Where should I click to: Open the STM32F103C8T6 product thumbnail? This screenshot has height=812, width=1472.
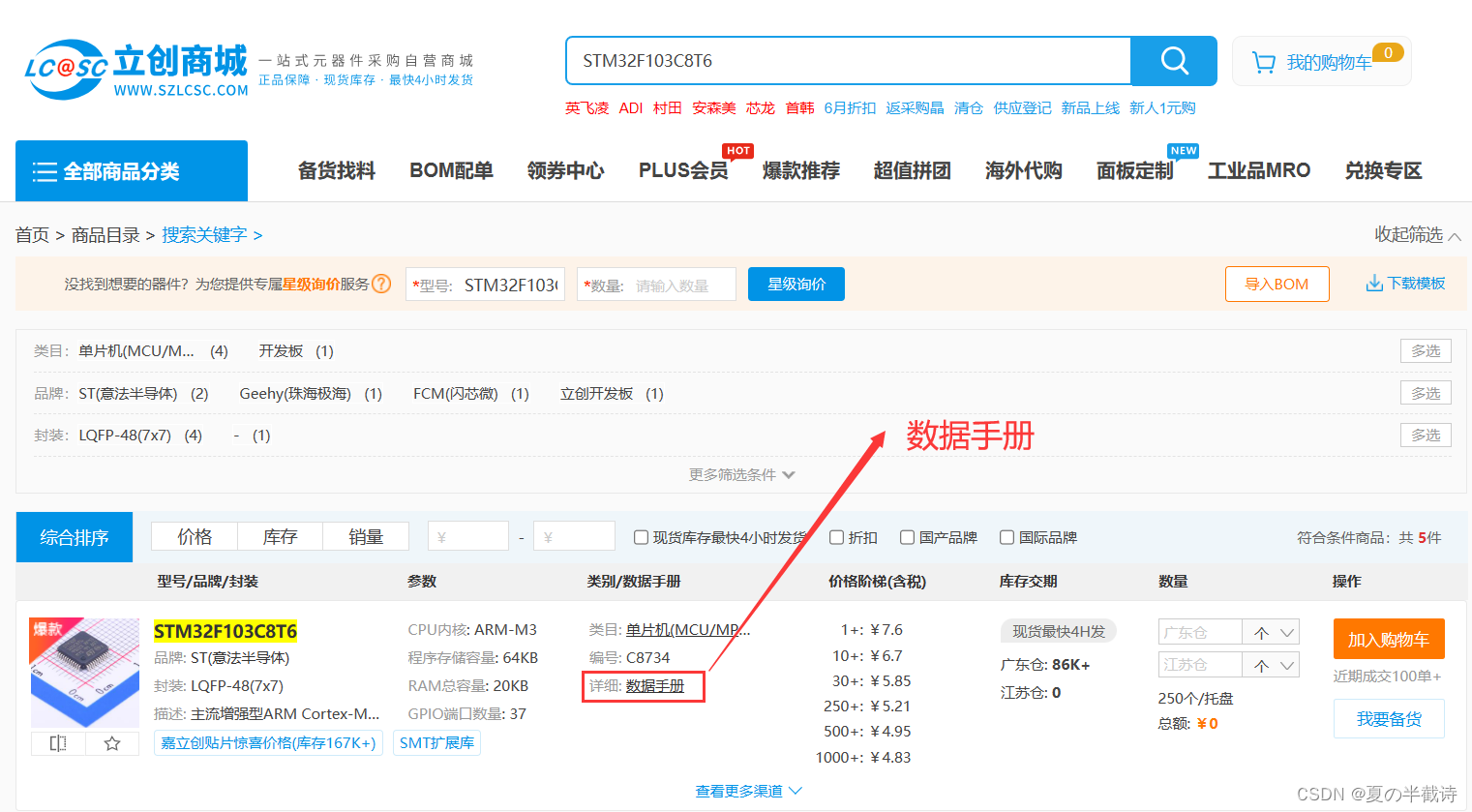85,673
